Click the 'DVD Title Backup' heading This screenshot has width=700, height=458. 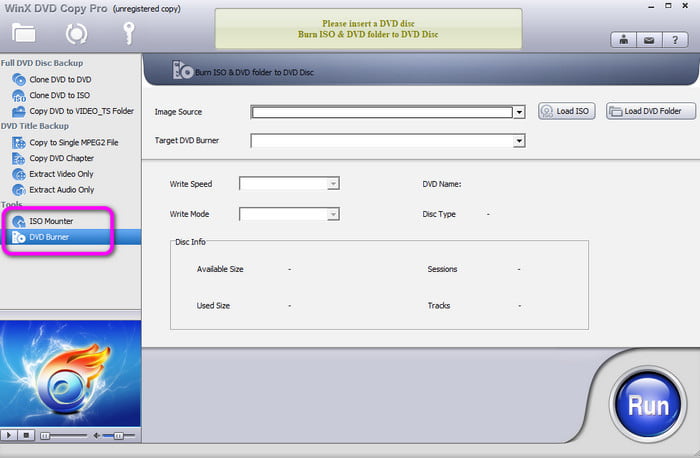(35, 126)
